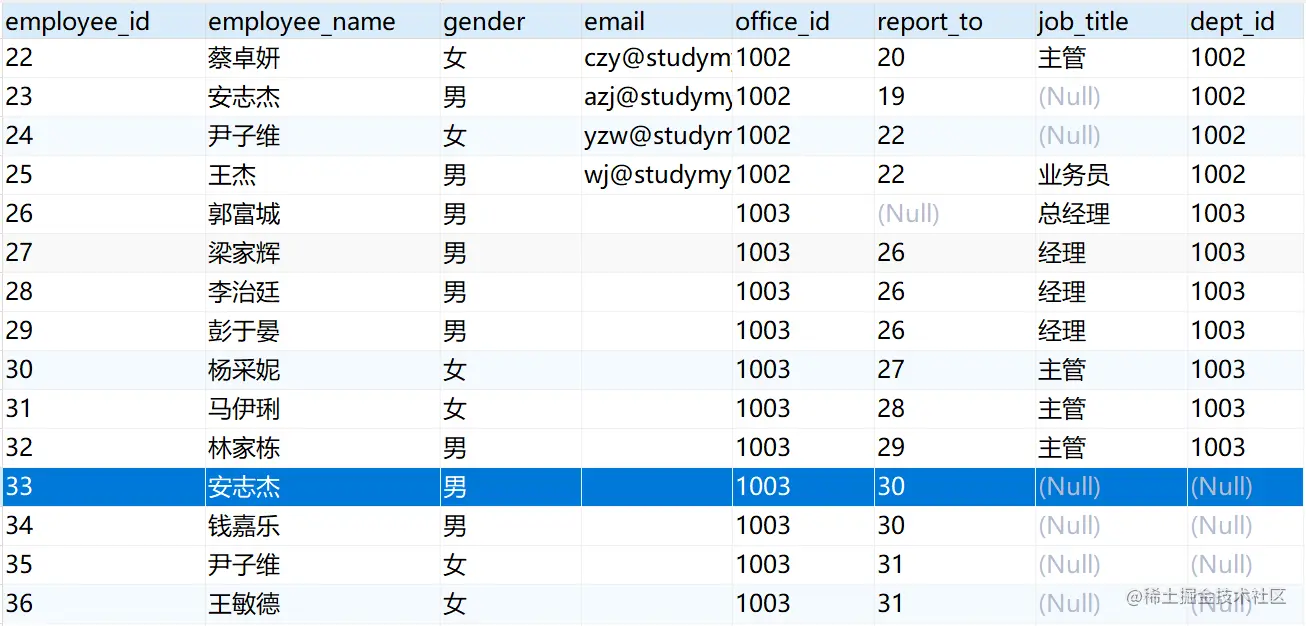Select the name cell 王敏德

point(322,604)
